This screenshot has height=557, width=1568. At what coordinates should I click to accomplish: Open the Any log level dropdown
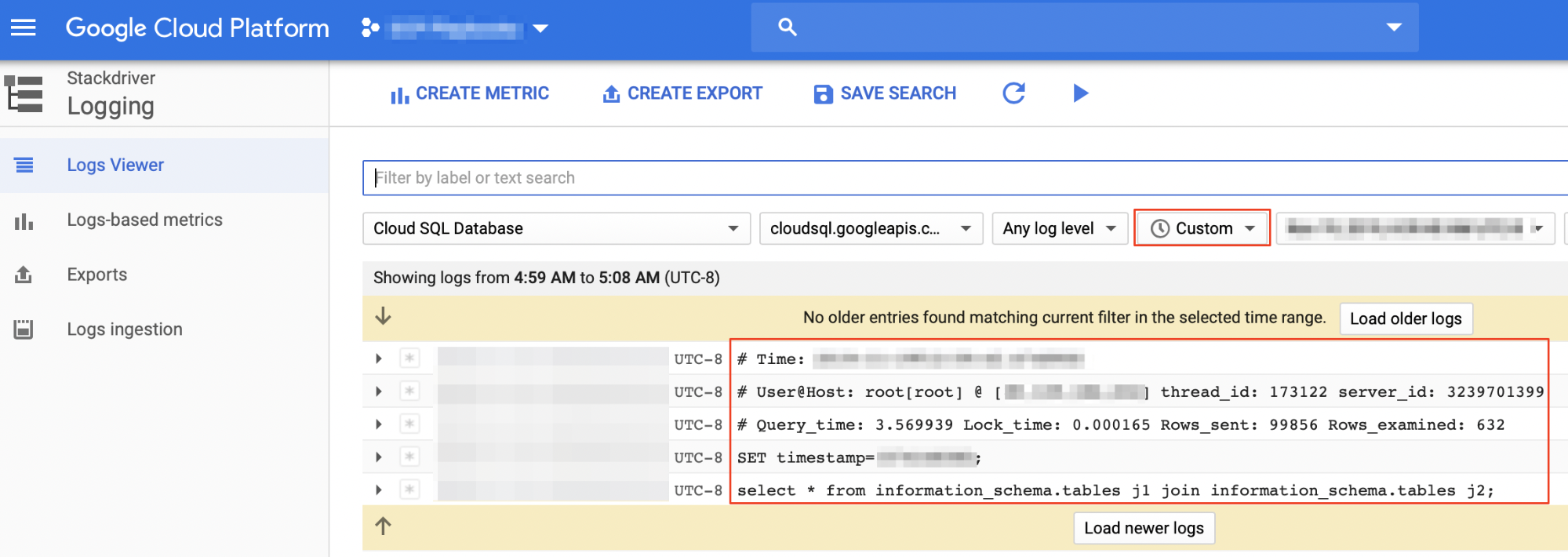1058,228
